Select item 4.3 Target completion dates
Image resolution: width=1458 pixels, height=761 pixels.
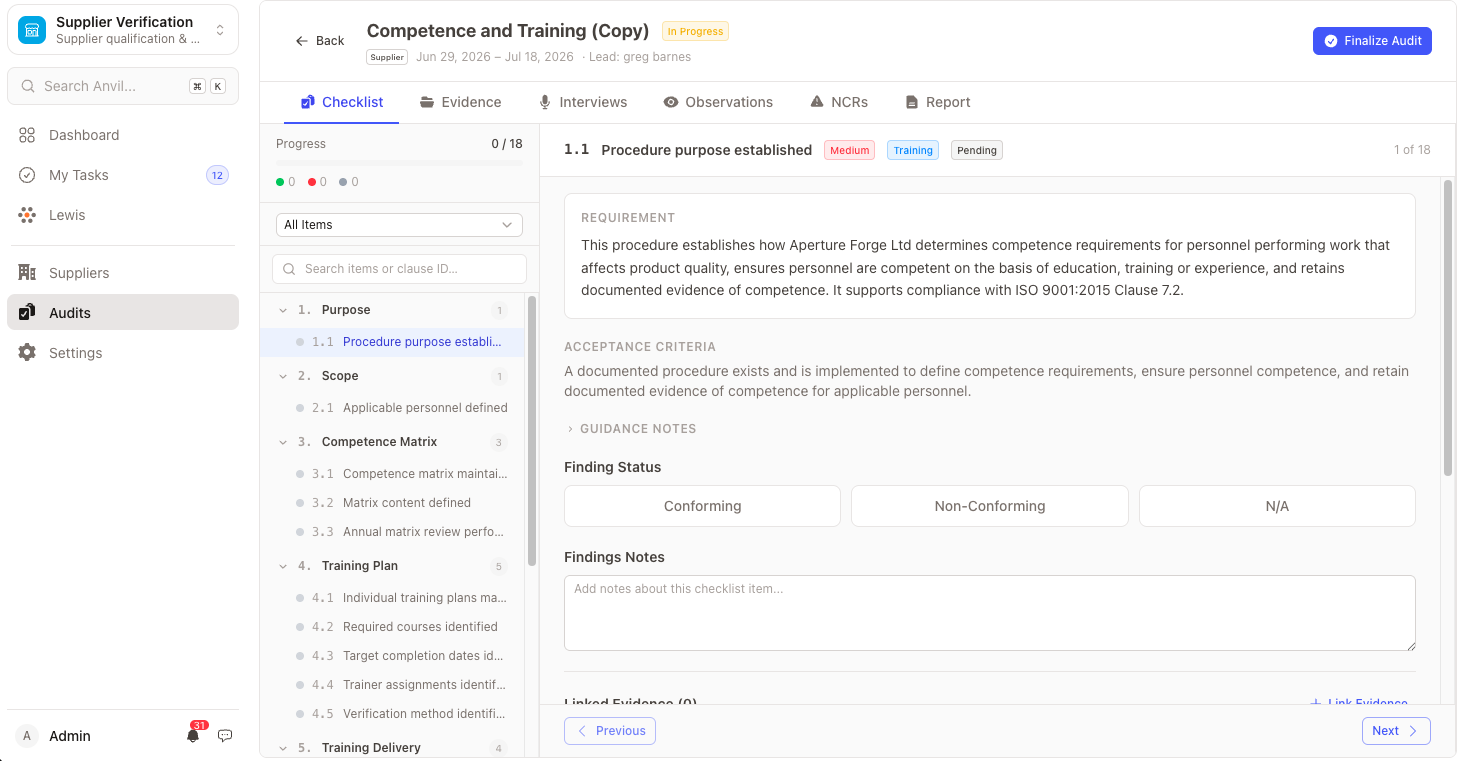[391, 656]
